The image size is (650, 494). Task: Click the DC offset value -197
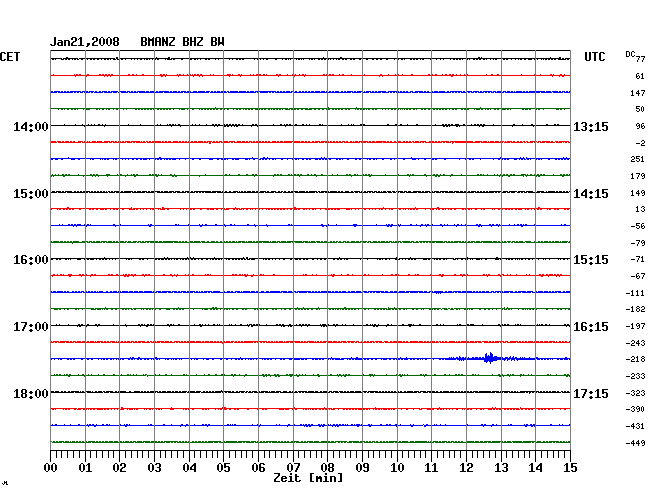click(635, 327)
